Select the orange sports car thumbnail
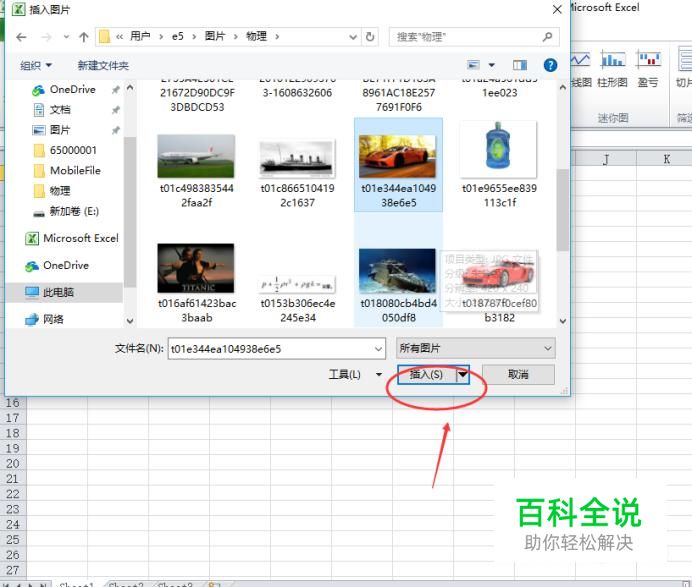The height and width of the screenshot is (587, 692). point(398,157)
